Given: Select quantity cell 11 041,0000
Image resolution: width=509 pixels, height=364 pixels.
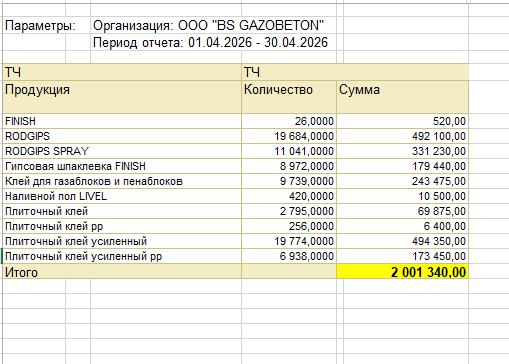Looking at the screenshot, I should pyautogui.click(x=289, y=151).
